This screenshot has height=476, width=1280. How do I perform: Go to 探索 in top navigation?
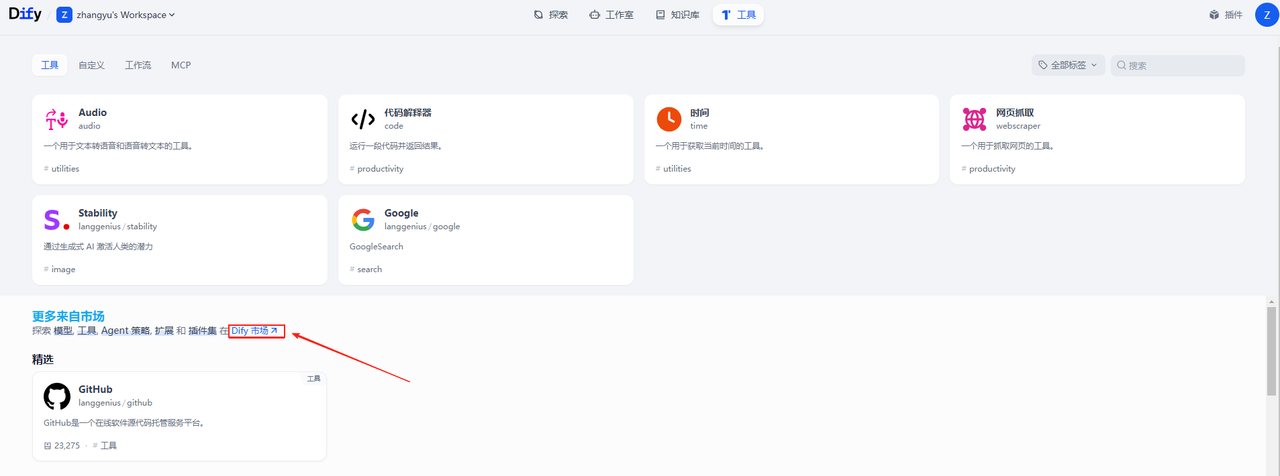click(x=551, y=15)
